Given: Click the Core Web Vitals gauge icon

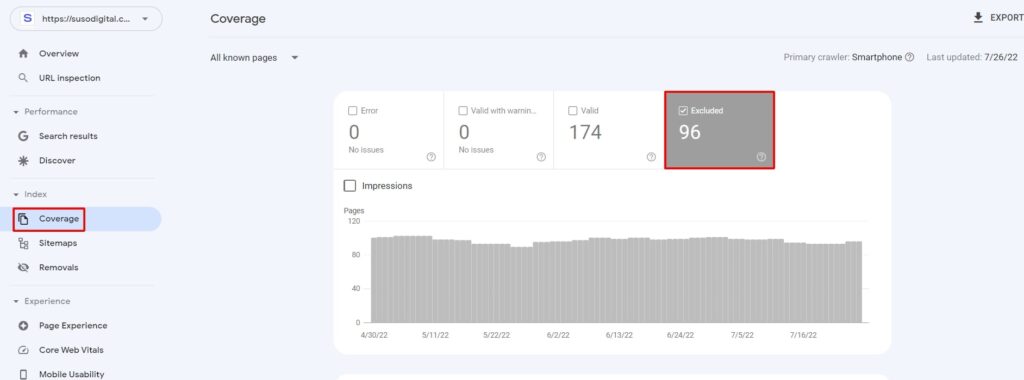Looking at the screenshot, I should tap(24, 350).
